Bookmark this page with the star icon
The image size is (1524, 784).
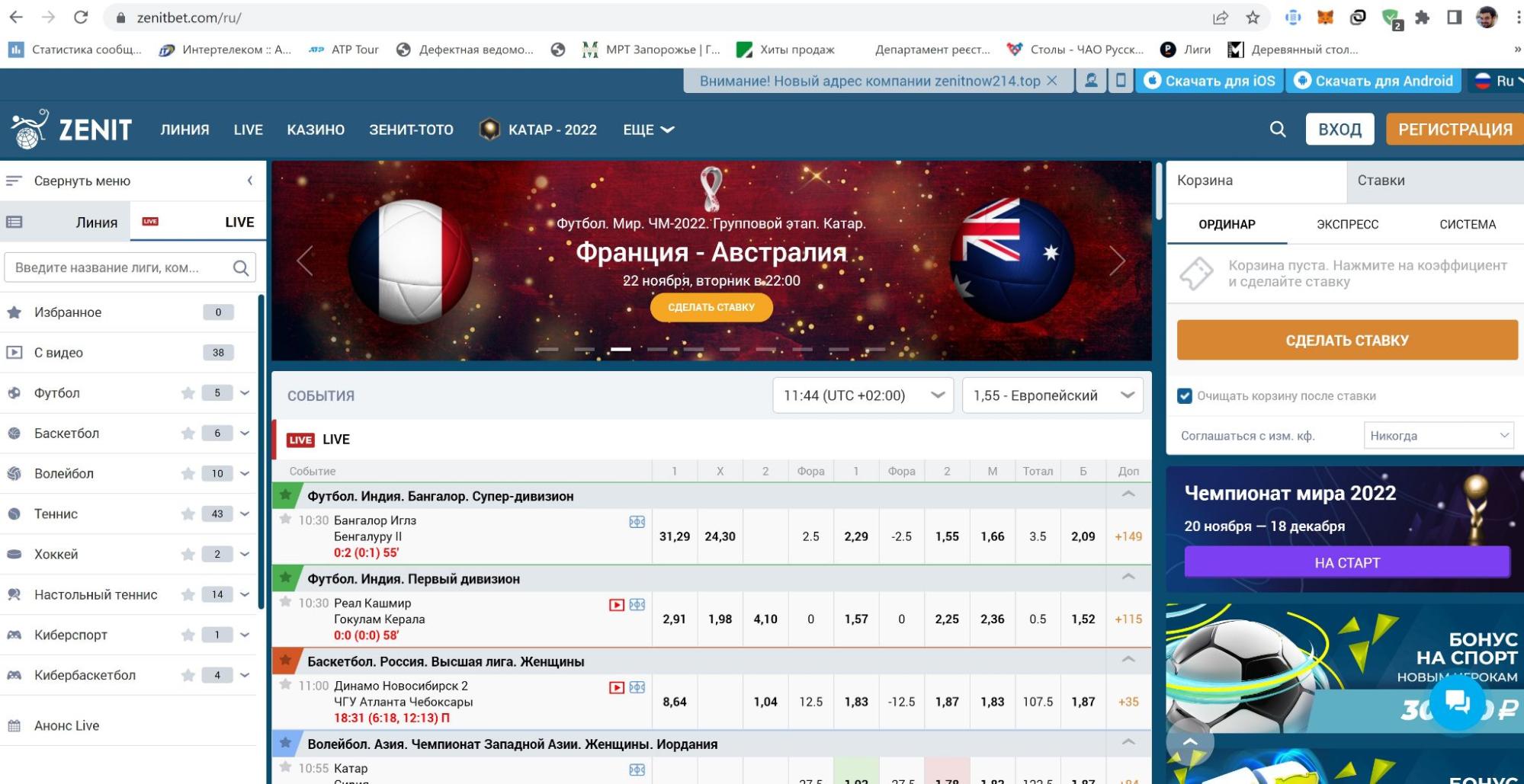point(1253,17)
